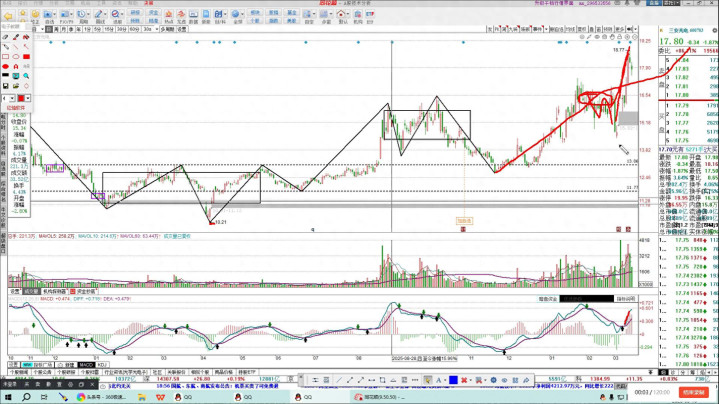Image resolution: width=719 pixels, height=404 pixels.
Task: Switch to the 60分 period tab
Action: [x=134, y=29]
